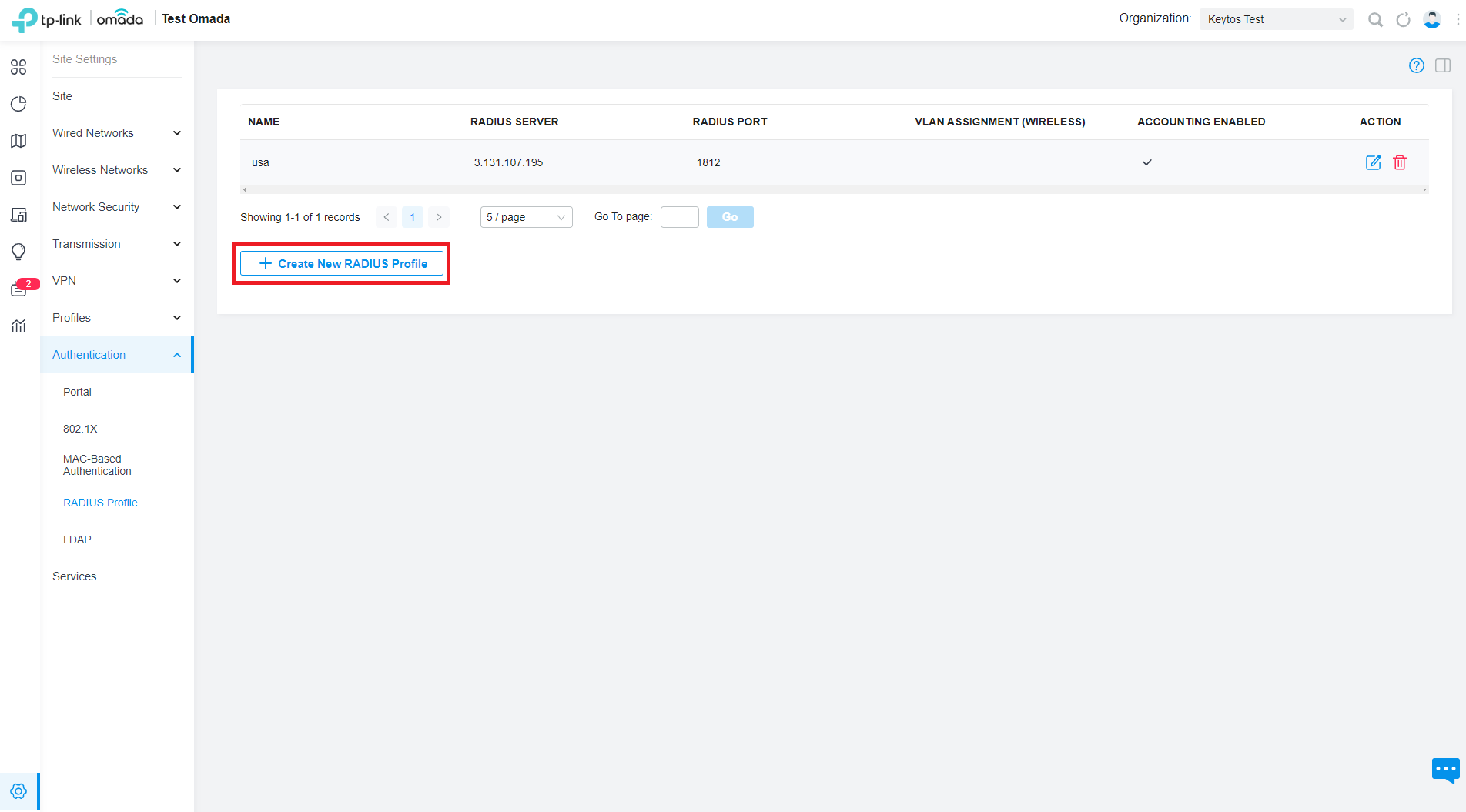Open the Map icon in sidebar
Image resolution: width=1466 pixels, height=812 pixels.
18,141
